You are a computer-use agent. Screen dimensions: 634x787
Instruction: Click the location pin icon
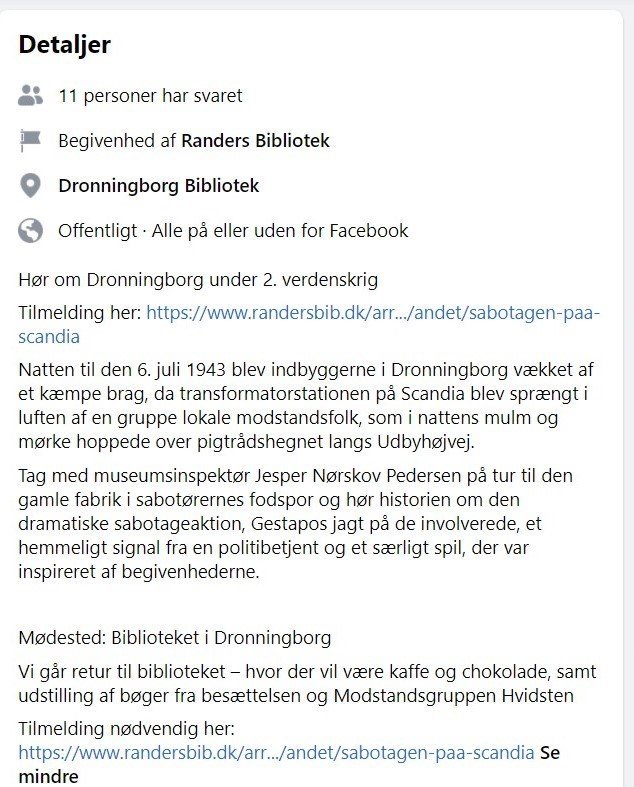coord(30,186)
